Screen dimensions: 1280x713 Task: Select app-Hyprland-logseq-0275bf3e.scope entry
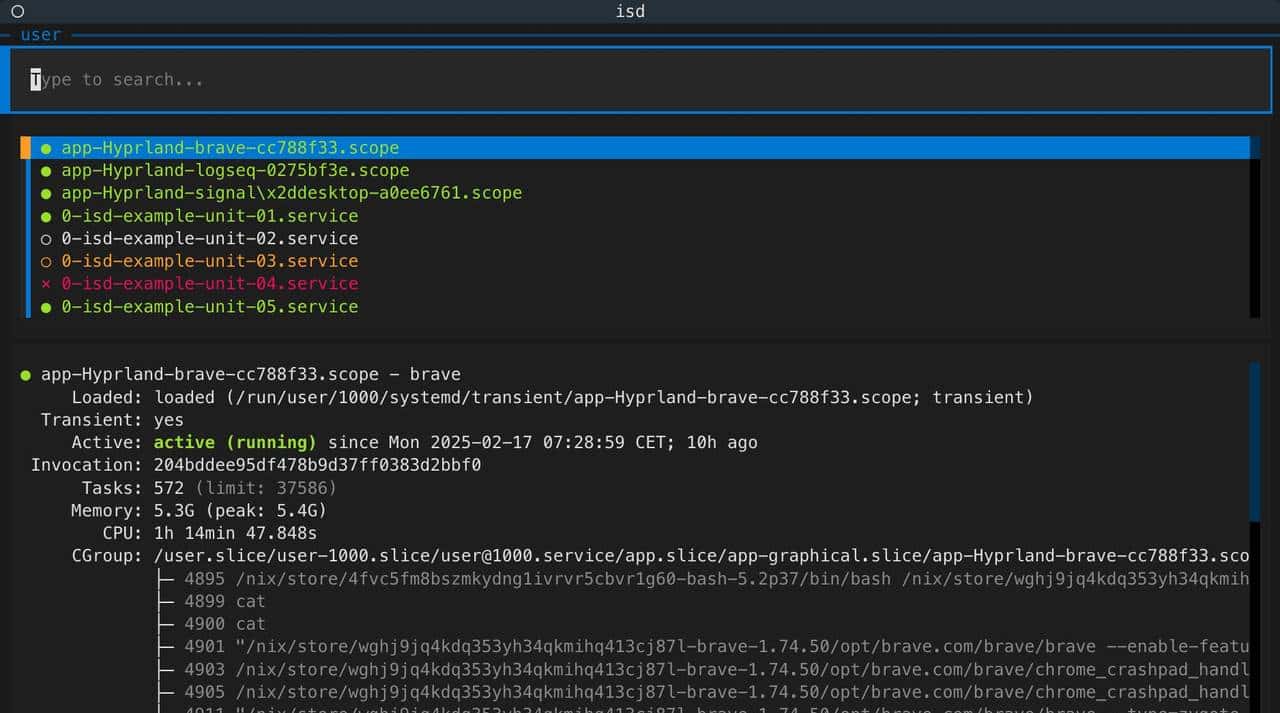coord(235,171)
